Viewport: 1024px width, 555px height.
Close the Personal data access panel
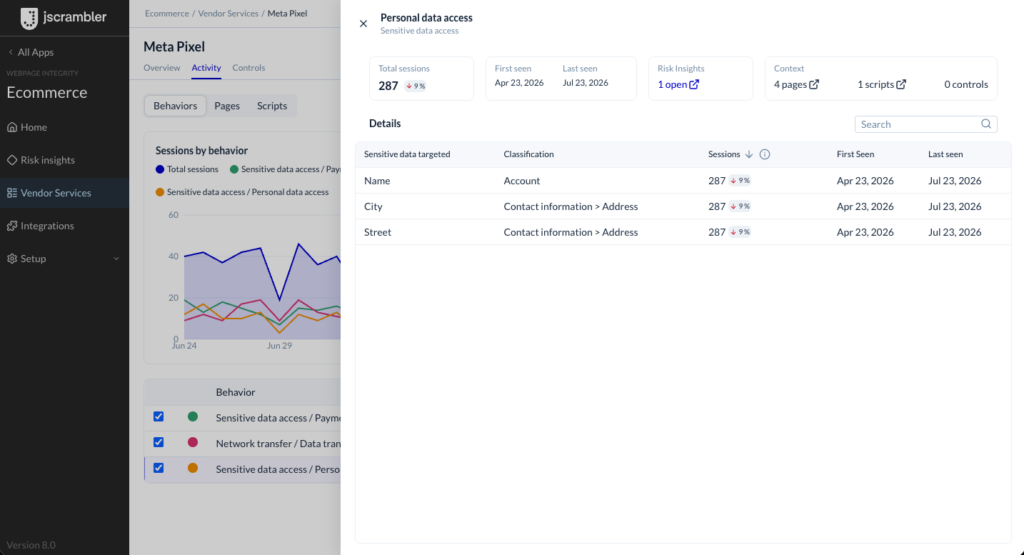pos(363,24)
